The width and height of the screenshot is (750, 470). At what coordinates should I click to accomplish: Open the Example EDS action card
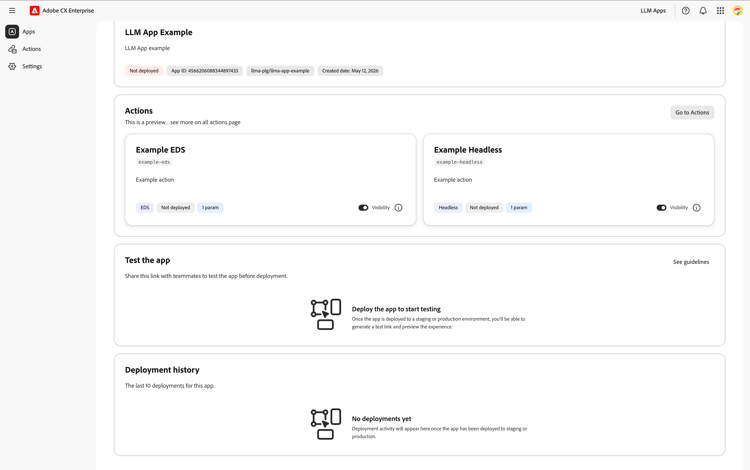pos(270,179)
